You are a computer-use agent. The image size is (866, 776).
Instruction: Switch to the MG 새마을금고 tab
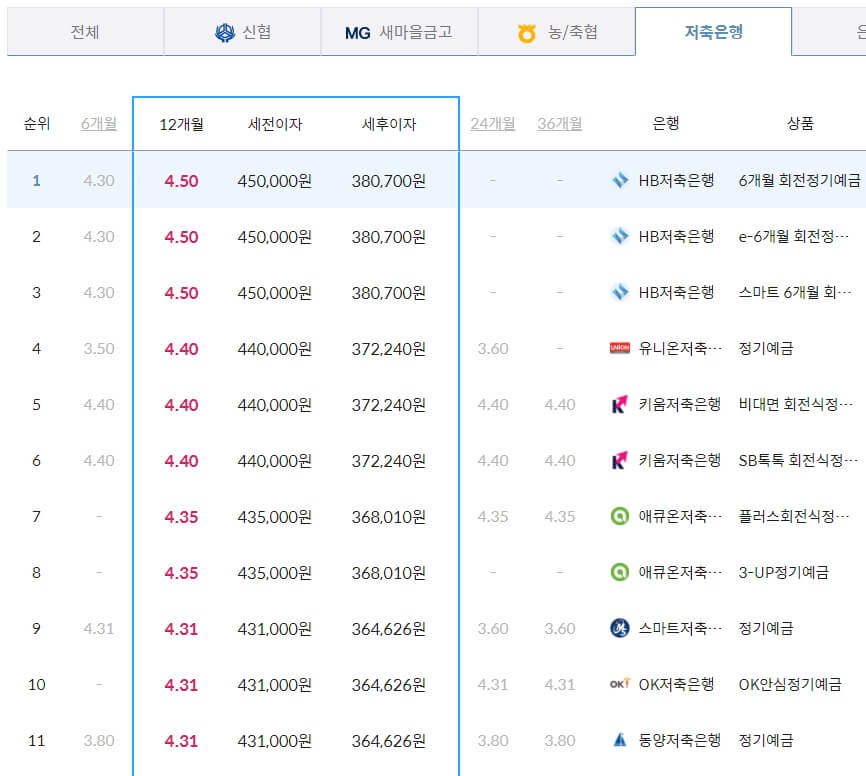pos(399,32)
